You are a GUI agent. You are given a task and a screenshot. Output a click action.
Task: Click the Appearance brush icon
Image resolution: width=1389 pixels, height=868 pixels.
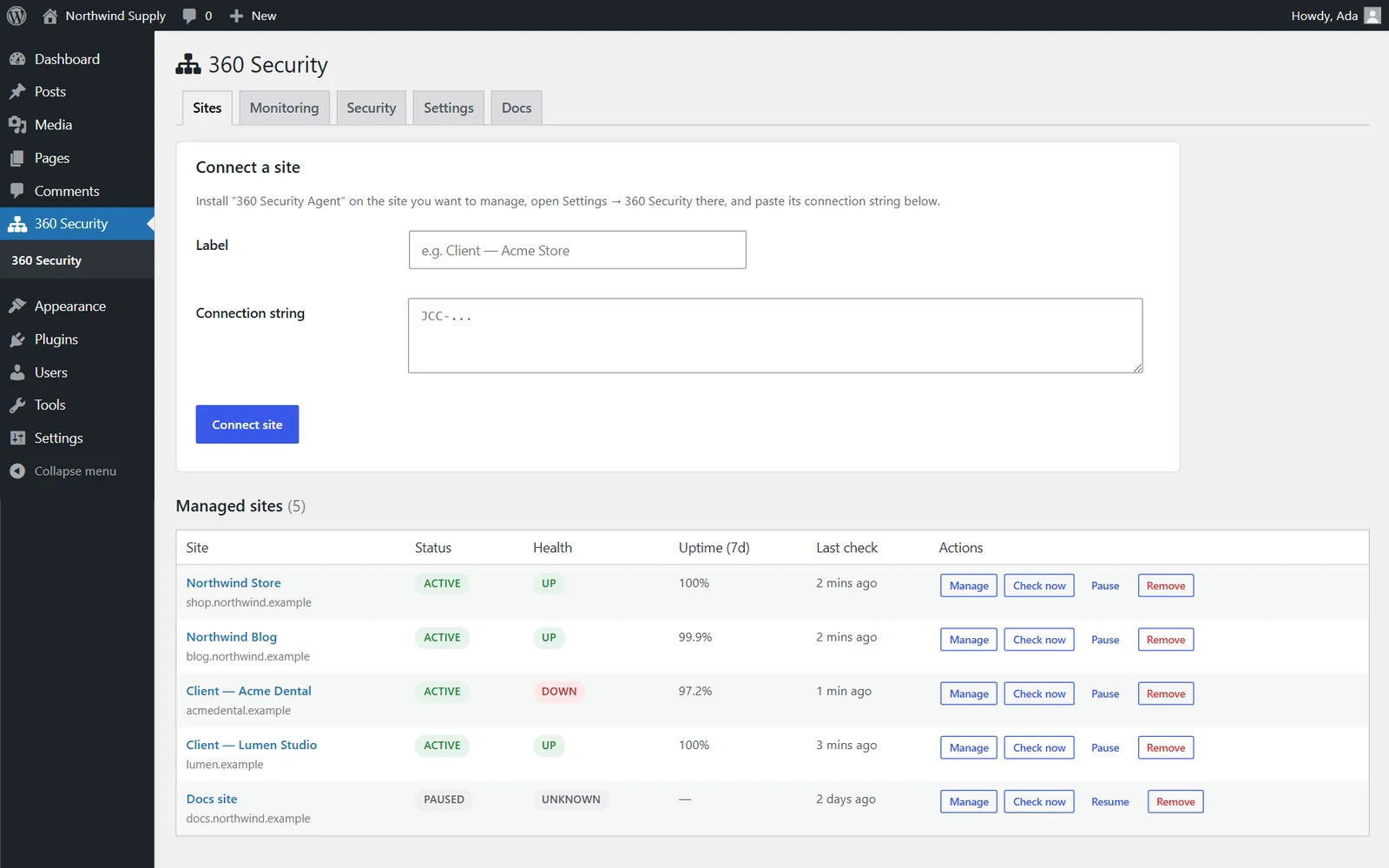coord(17,306)
